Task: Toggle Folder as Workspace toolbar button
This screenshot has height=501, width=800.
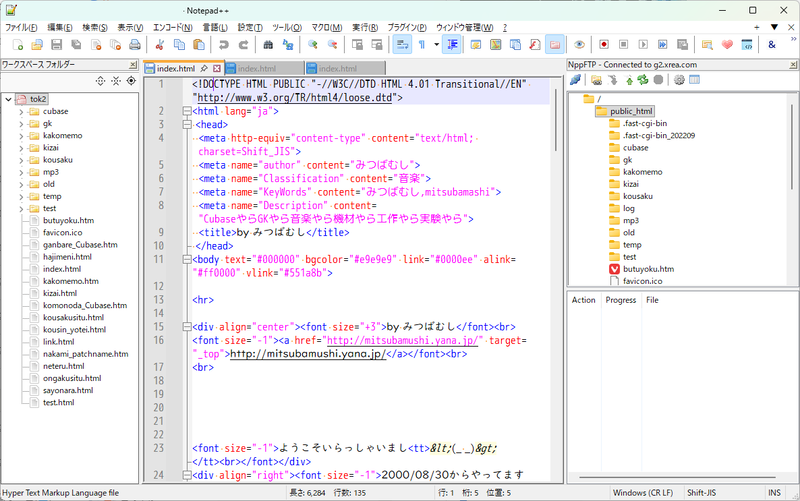Action: (x=555, y=45)
